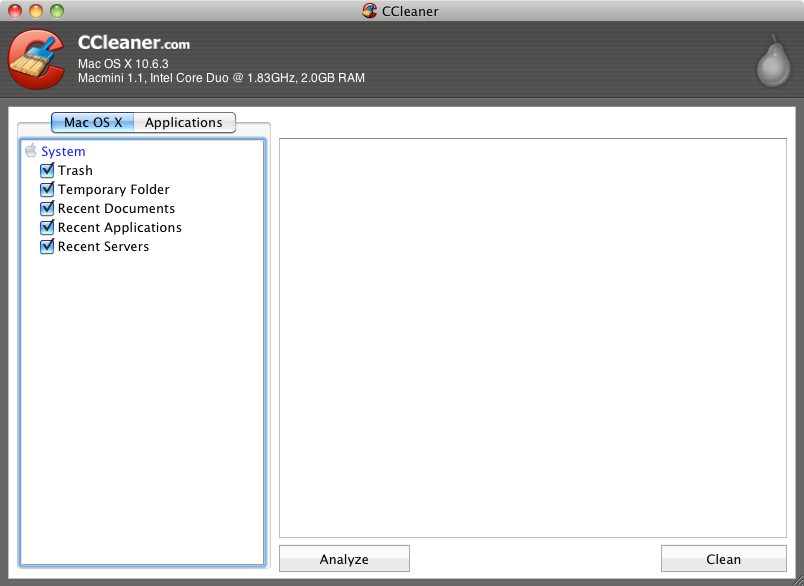This screenshot has height=586, width=804.
Task: Click the Apple icon beside System
Action: (x=30, y=151)
